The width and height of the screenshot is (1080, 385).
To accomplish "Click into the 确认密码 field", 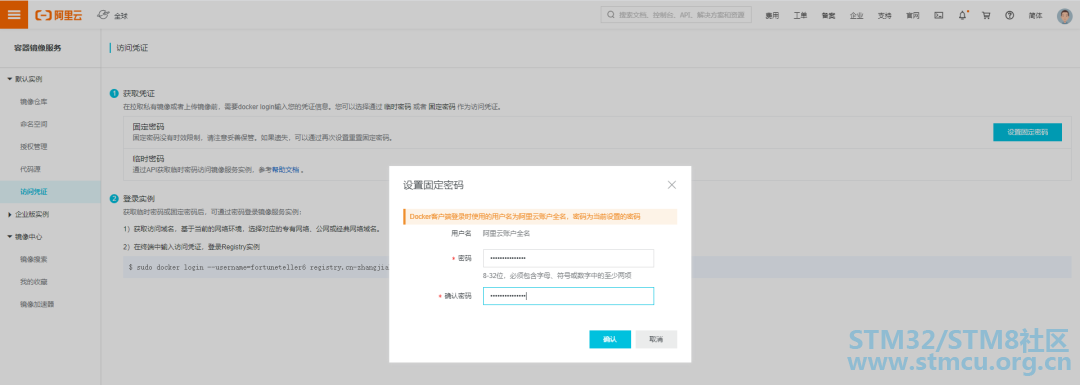I will click(568, 296).
